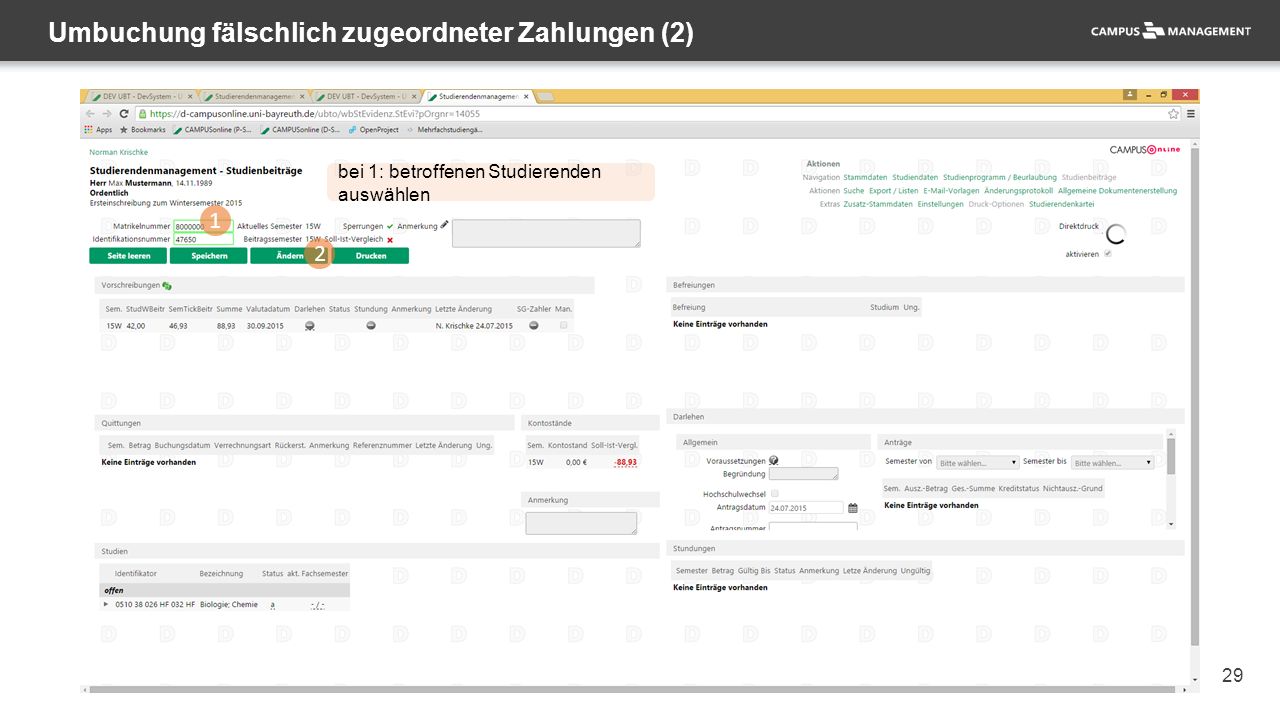The height and width of the screenshot is (720, 1280).
Task: Open the Änderungsprotokoll link
Action: (x=1018, y=190)
